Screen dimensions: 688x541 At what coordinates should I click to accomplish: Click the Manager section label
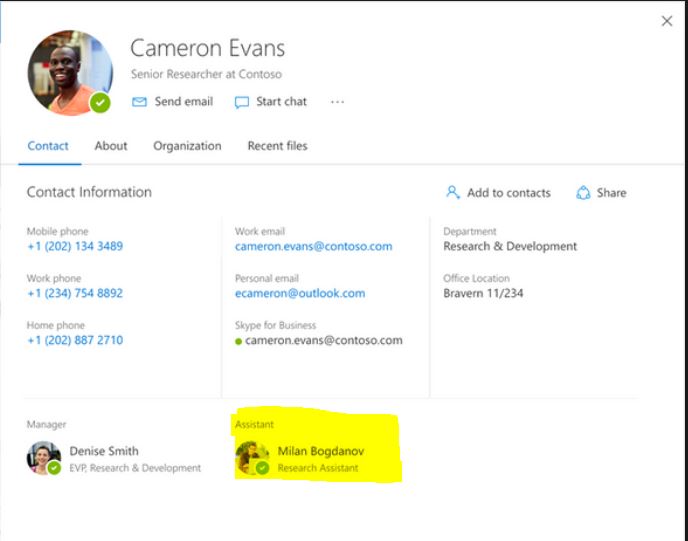pyautogui.click(x=47, y=424)
